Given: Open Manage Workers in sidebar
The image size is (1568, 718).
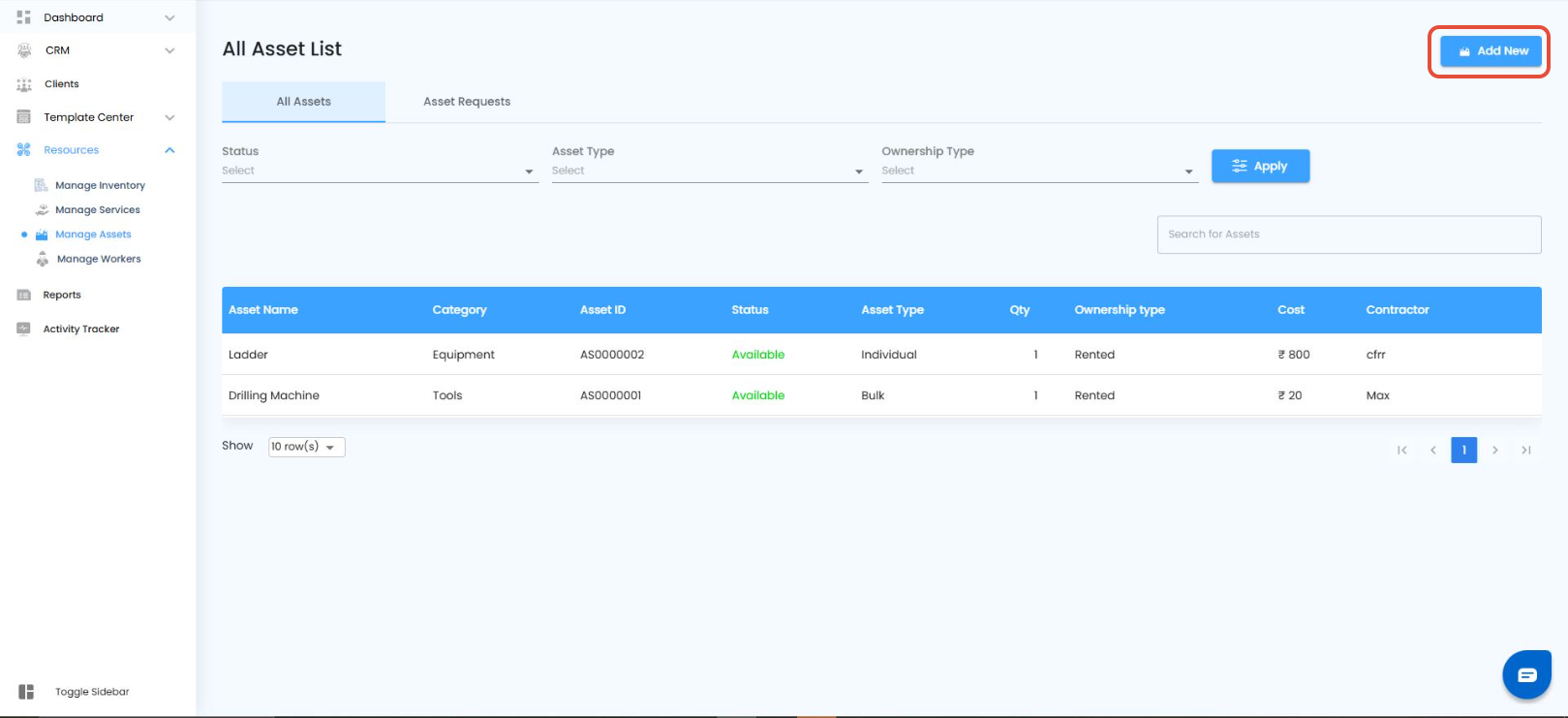Looking at the screenshot, I should [99, 259].
